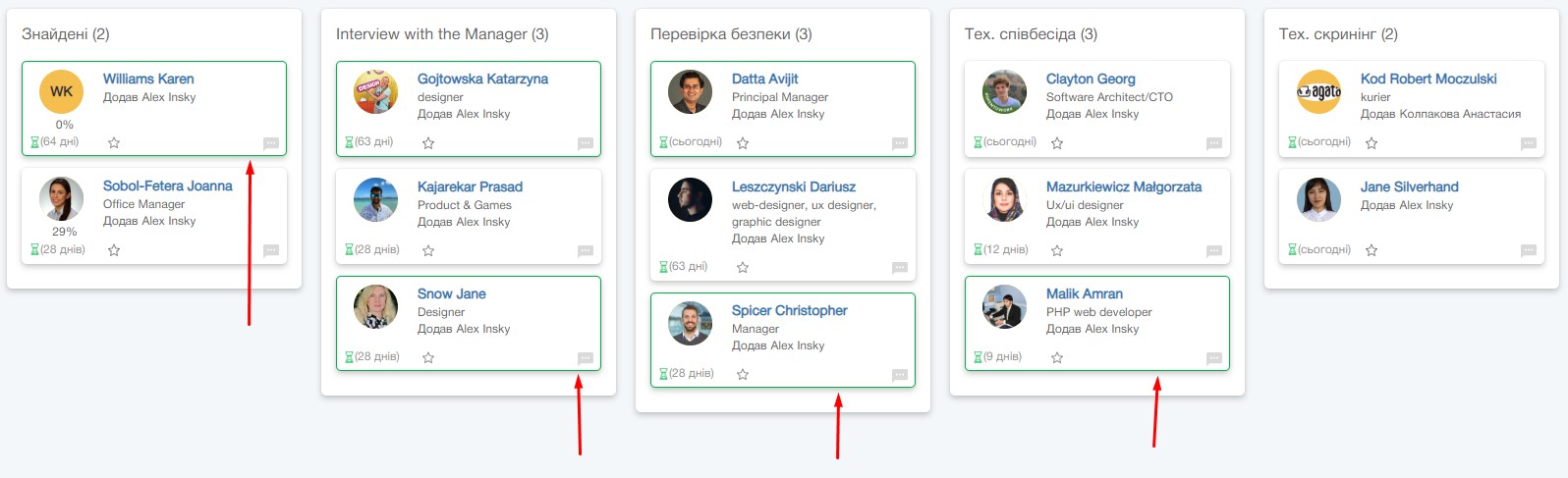Open Spicer Christopher comments
1568x478 pixels.
point(900,375)
